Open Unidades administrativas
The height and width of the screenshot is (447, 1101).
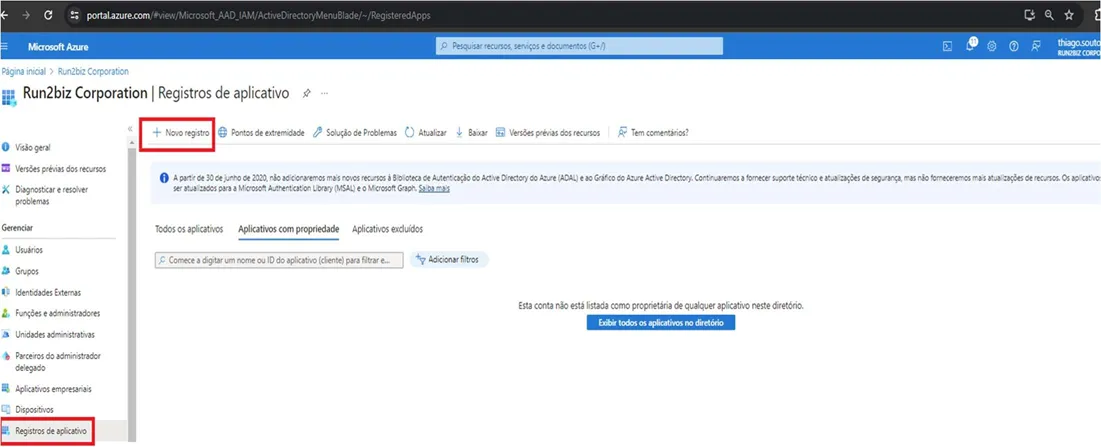tap(55, 334)
